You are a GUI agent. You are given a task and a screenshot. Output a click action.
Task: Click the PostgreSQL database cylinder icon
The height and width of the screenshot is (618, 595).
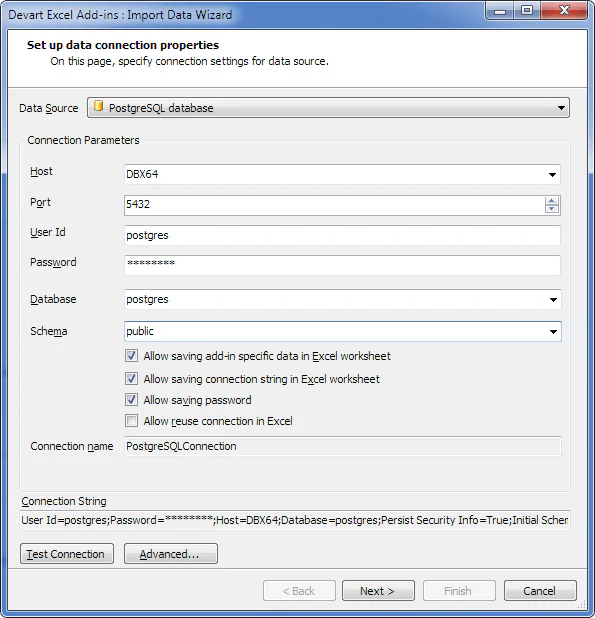[99, 106]
